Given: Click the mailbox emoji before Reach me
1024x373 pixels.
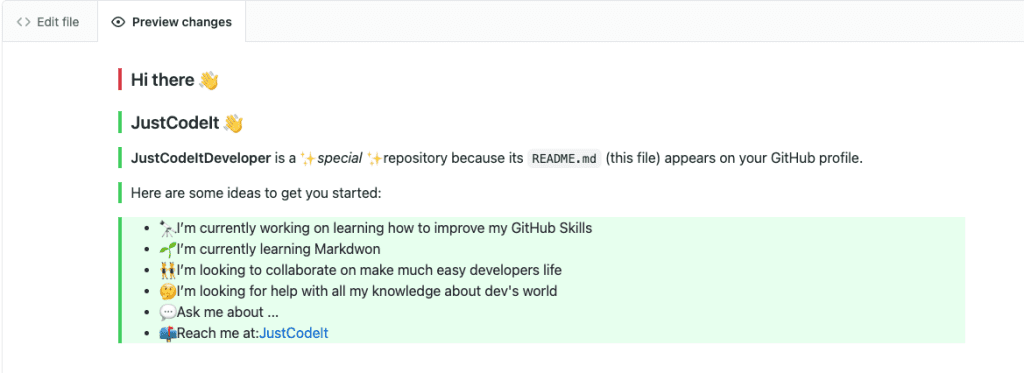Looking at the screenshot, I should 168,333.
